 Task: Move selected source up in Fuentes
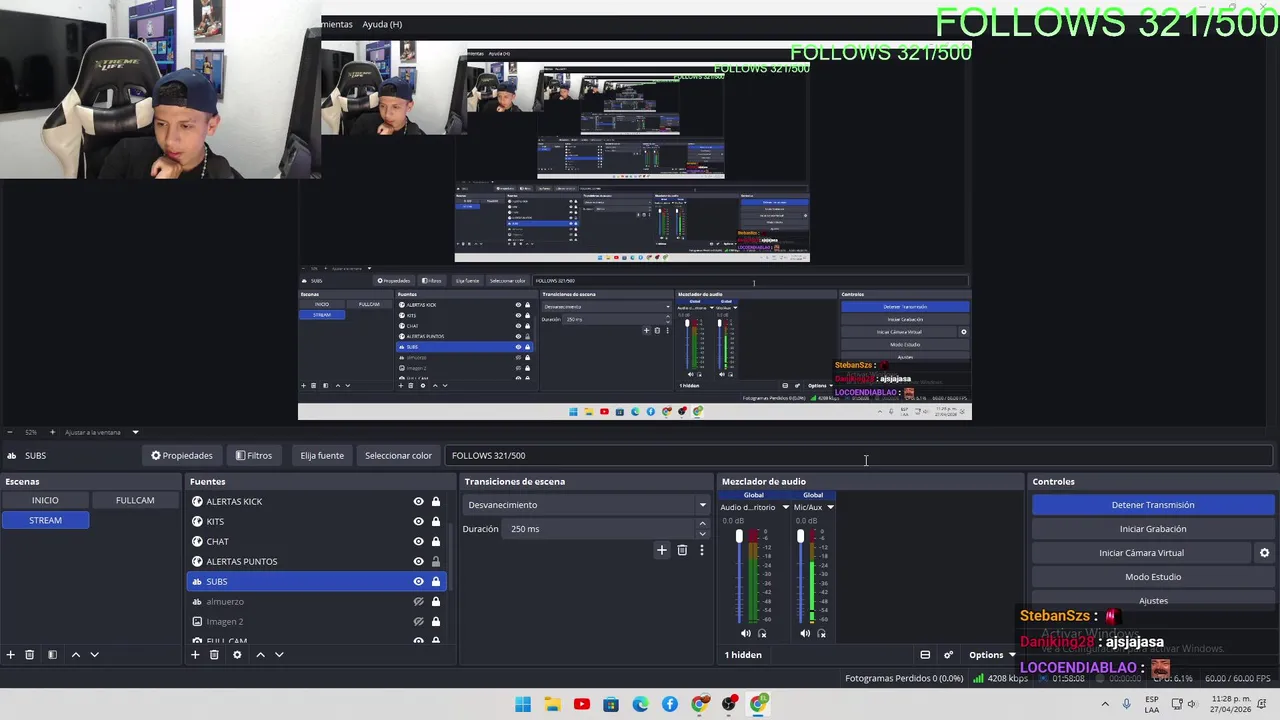click(260, 655)
